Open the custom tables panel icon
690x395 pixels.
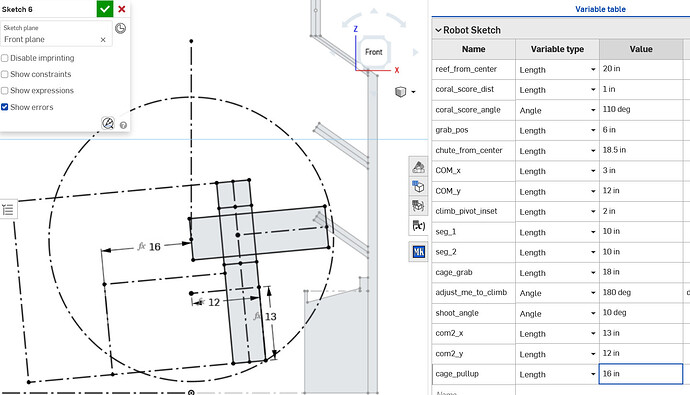coord(418,206)
